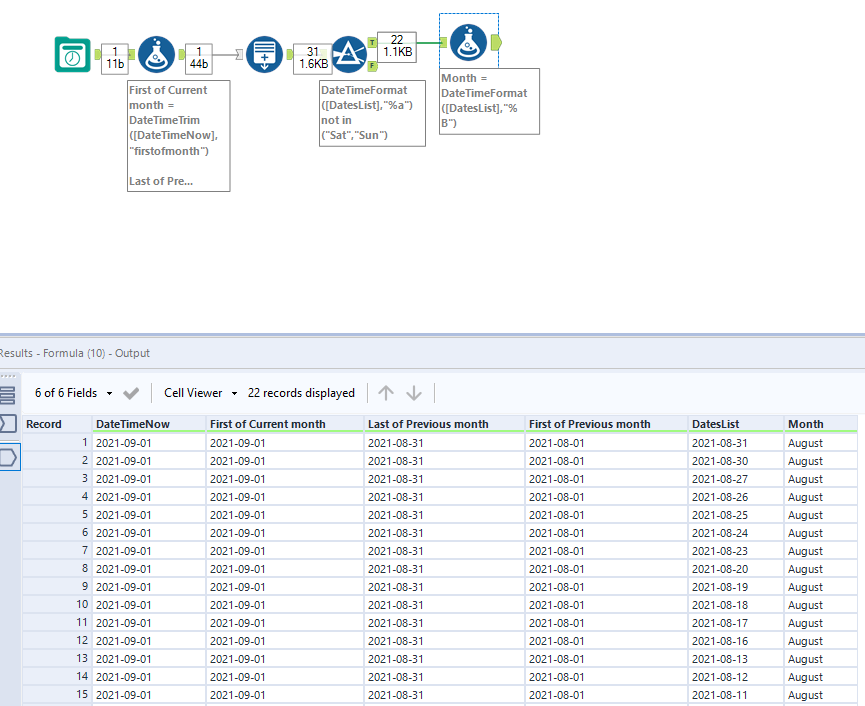Click the 22 records displayed label
The image size is (865, 706).
(301, 393)
